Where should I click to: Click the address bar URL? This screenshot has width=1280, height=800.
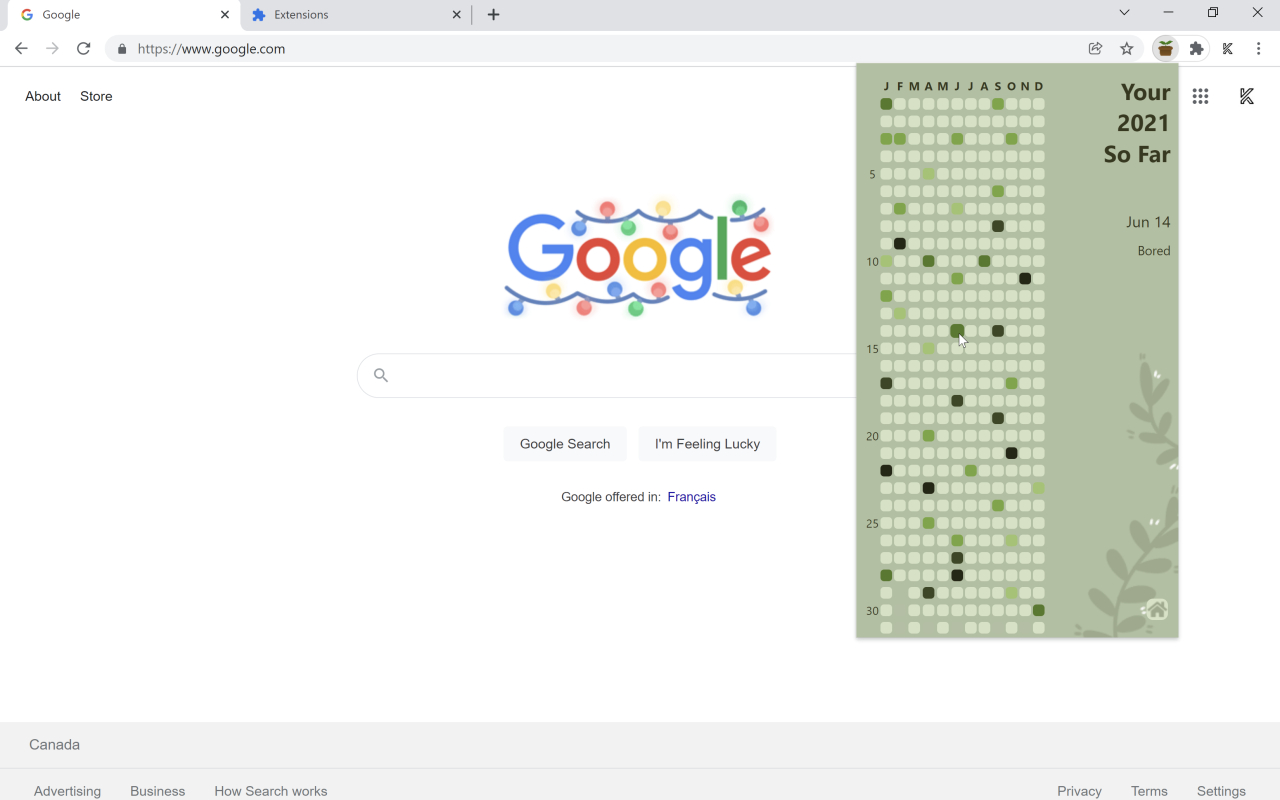[x=211, y=48]
